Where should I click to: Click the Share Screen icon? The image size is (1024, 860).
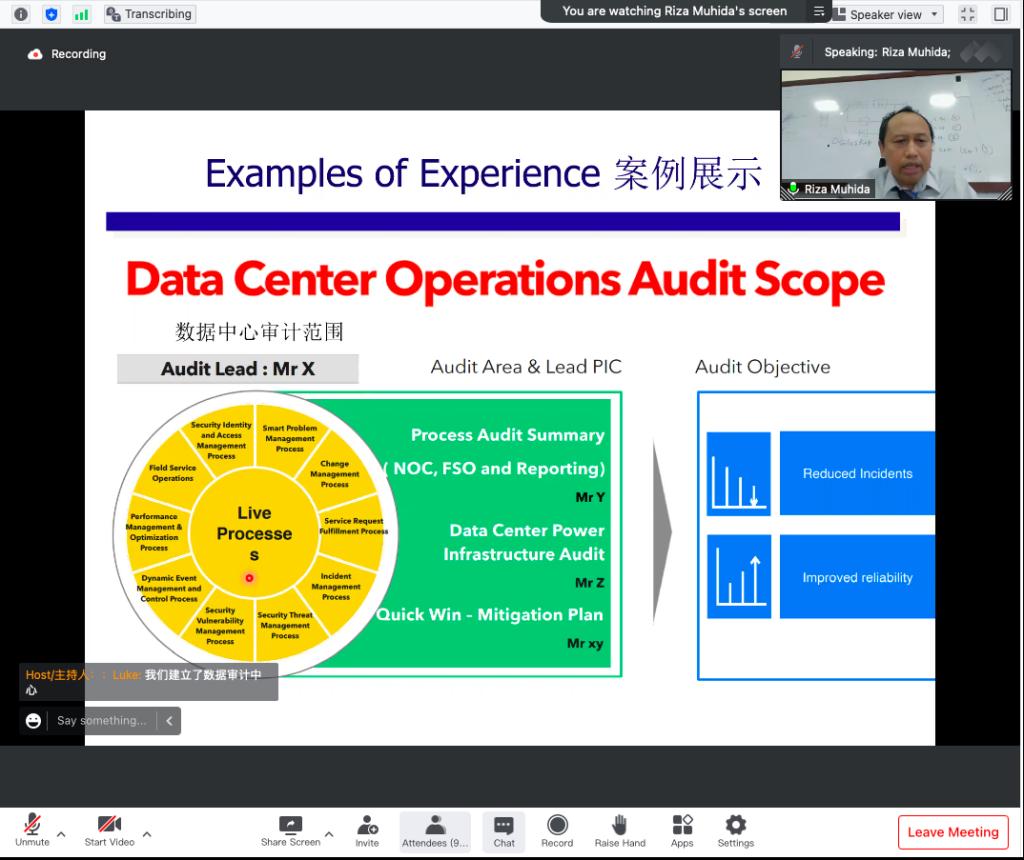click(290, 826)
